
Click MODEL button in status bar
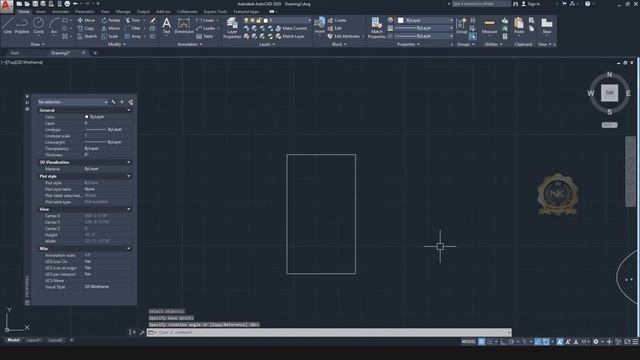[x=469, y=342]
